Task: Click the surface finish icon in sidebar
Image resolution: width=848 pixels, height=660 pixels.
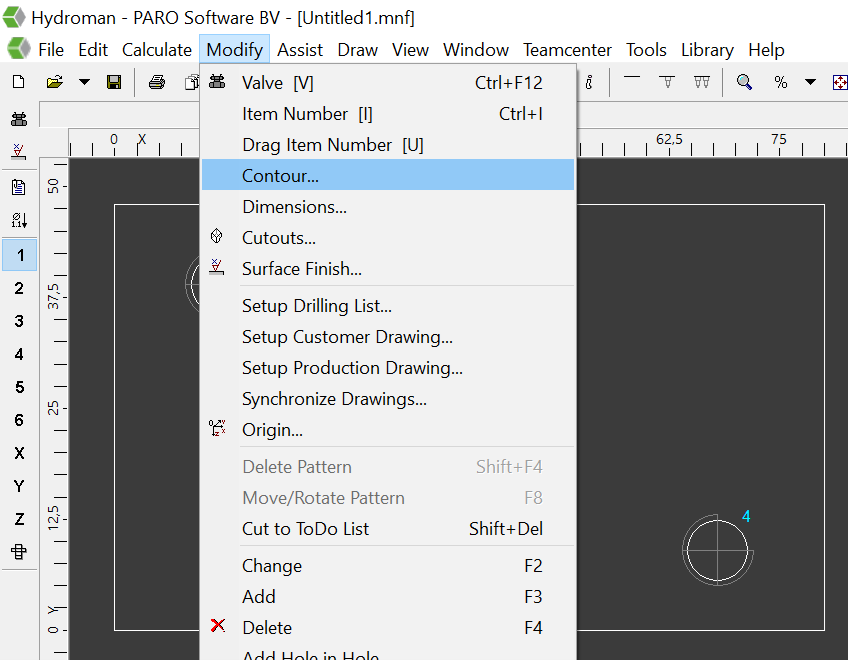Action: click(x=18, y=151)
